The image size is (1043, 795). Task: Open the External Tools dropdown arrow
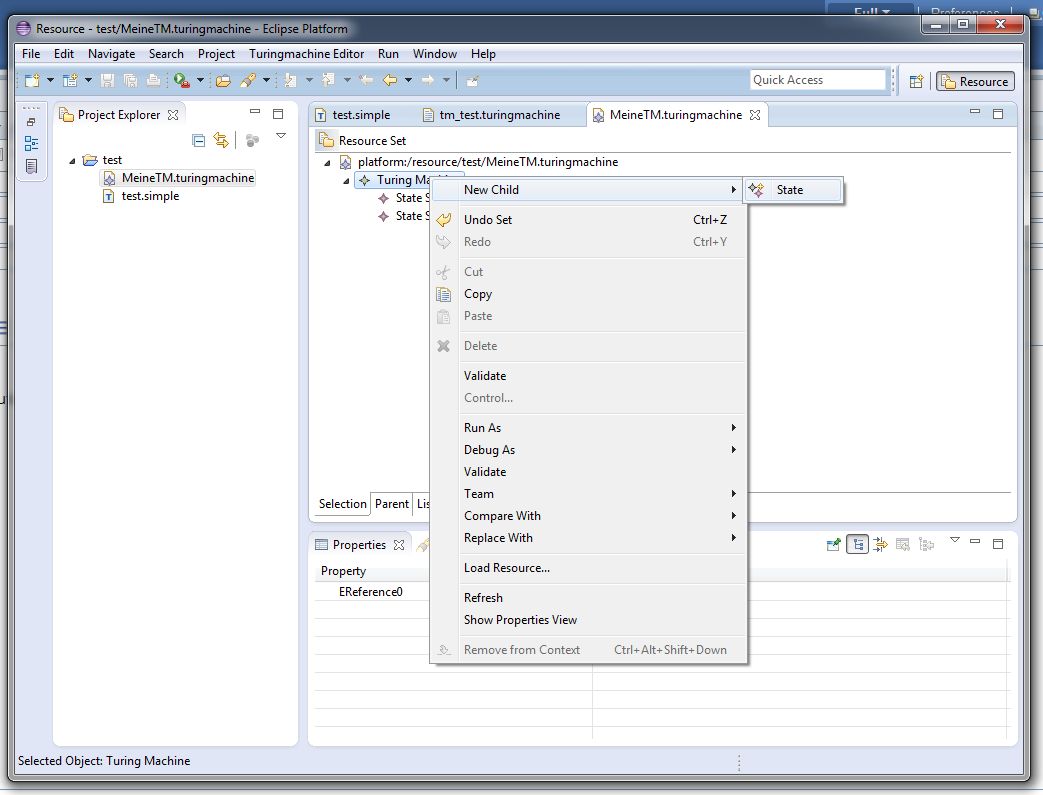(200, 80)
